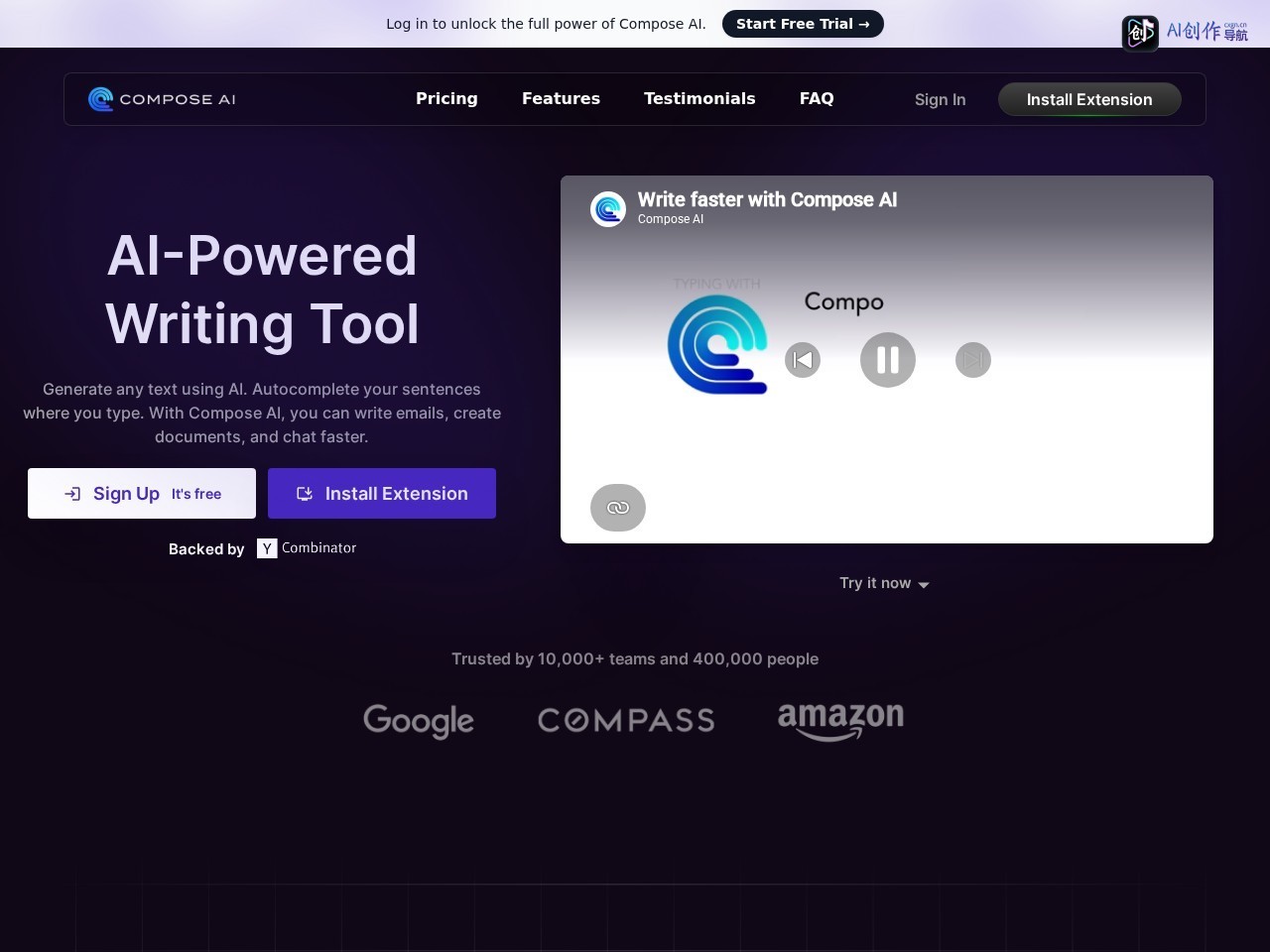The width and height of the screenshot is (1270, 952).
Task: Skip to the next video track
Action: (973, 360)
